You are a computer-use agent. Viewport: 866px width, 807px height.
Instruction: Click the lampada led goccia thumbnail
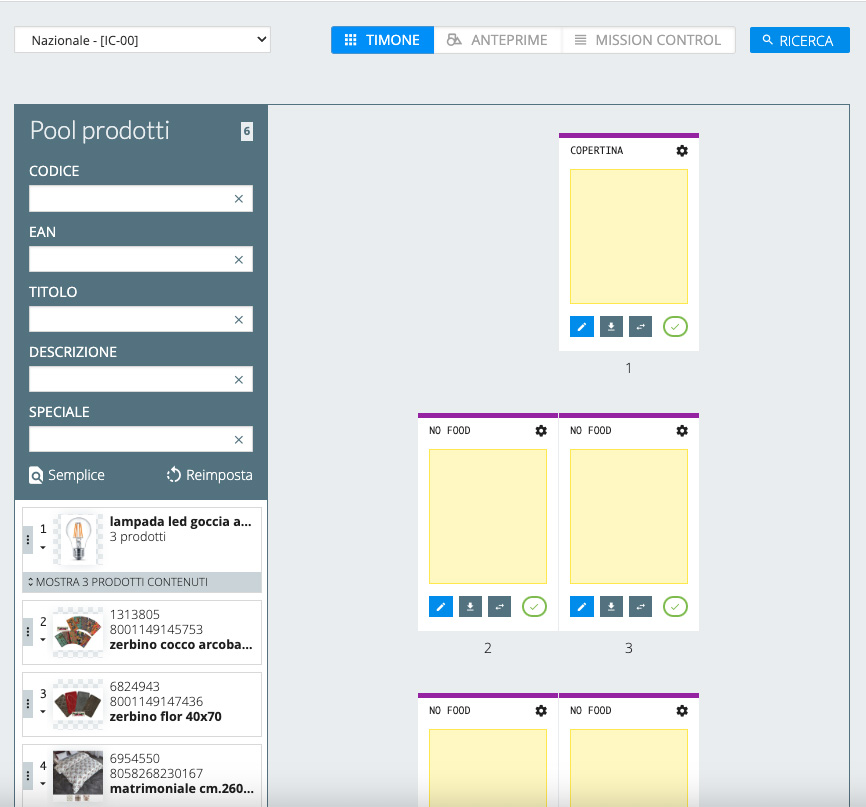pyautogui.click(x=78, y=540)
